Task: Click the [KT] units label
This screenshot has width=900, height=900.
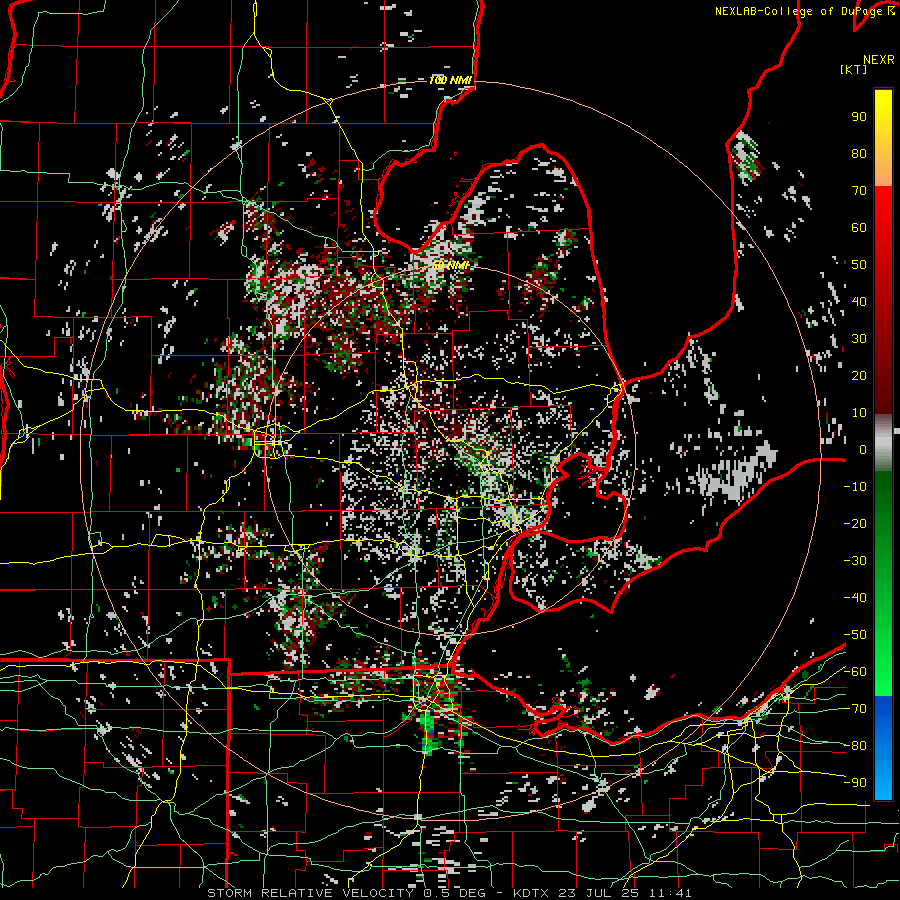Action: tap(853, 69)
